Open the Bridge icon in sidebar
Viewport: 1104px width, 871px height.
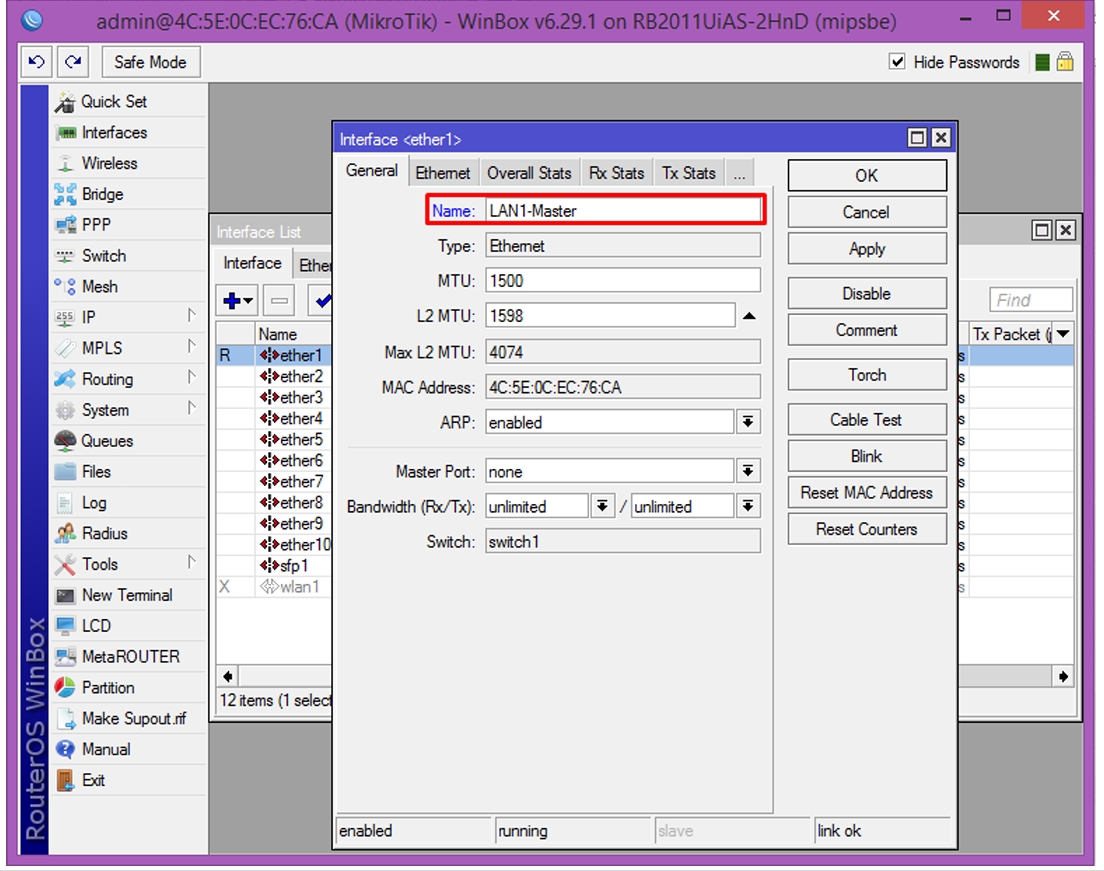[x=65, y=194]
